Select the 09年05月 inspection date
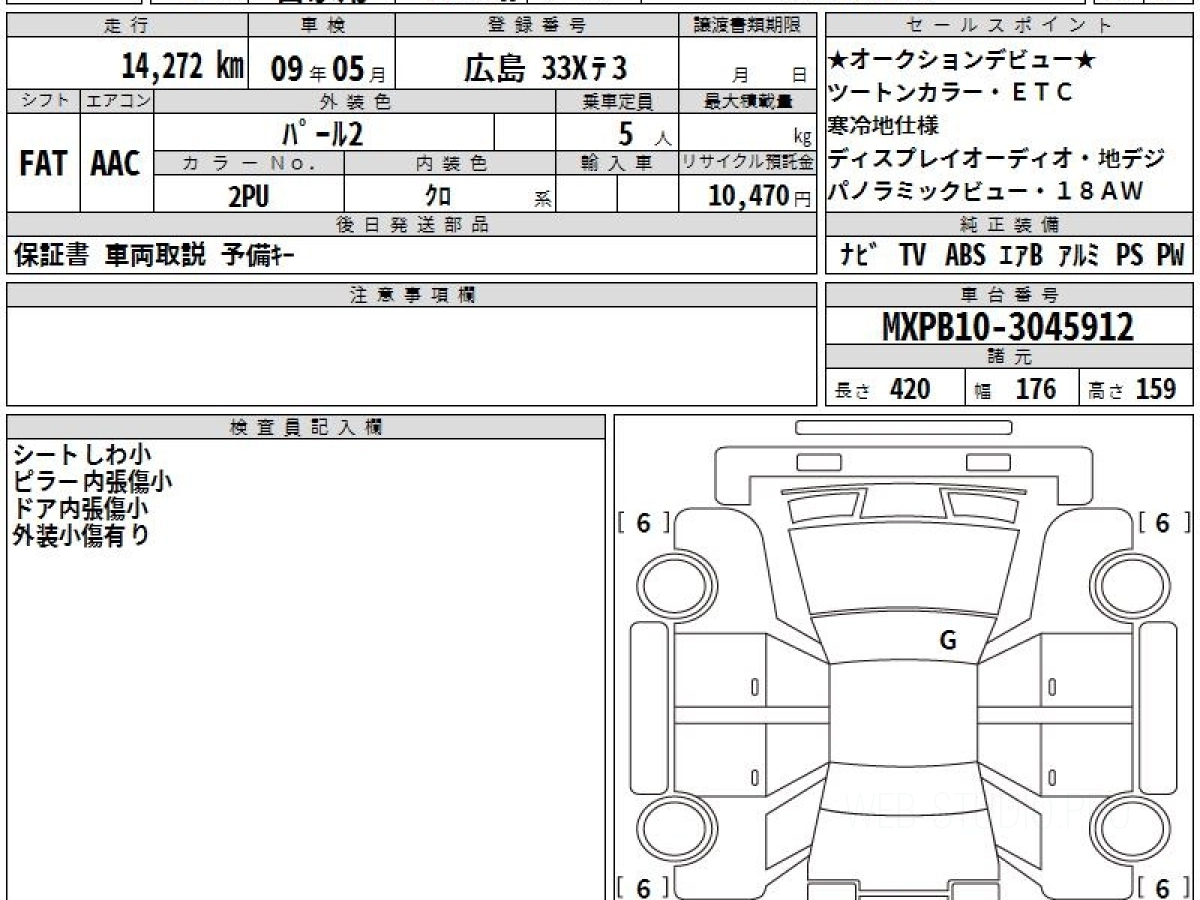The image size is (1200, 900). pyautogui.click(x=320, y=69)
